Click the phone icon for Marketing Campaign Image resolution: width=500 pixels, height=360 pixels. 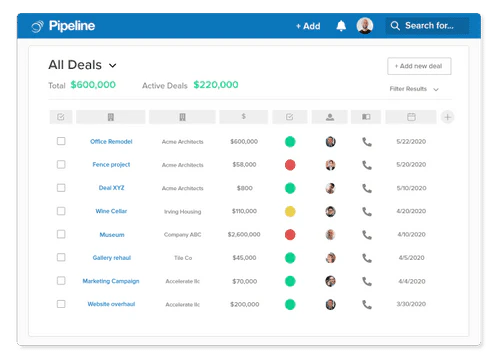pos(367,281)
